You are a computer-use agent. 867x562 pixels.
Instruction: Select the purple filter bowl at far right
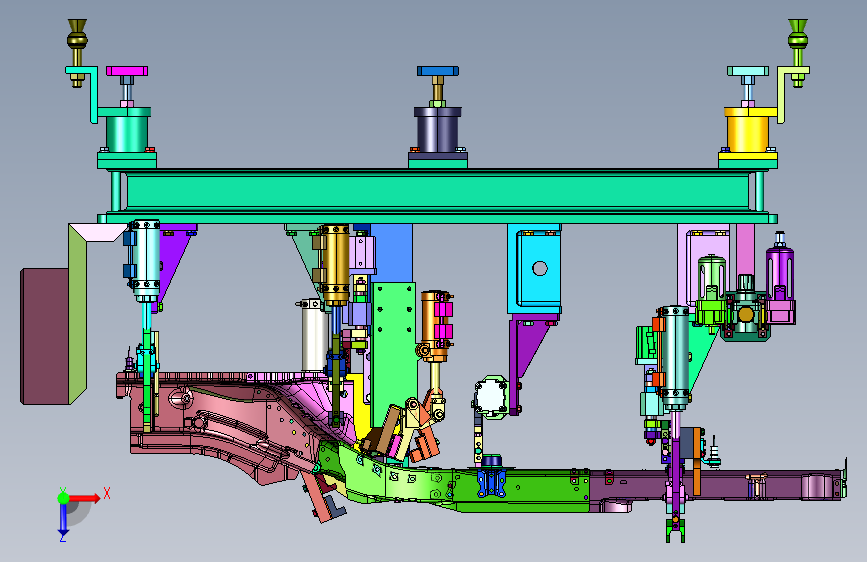tap(780, 277)
